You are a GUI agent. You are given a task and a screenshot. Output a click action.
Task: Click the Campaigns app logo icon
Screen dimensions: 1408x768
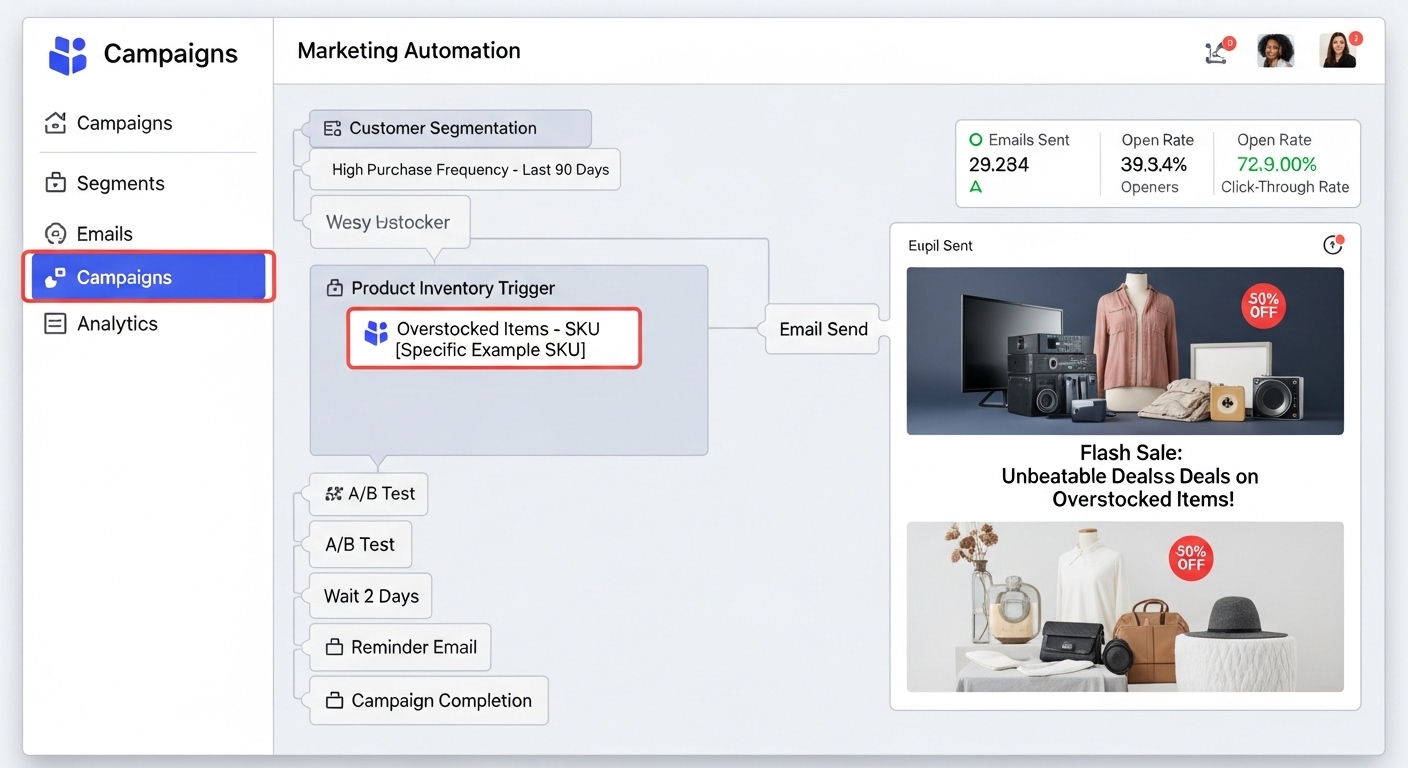click(x=68, y=54)
